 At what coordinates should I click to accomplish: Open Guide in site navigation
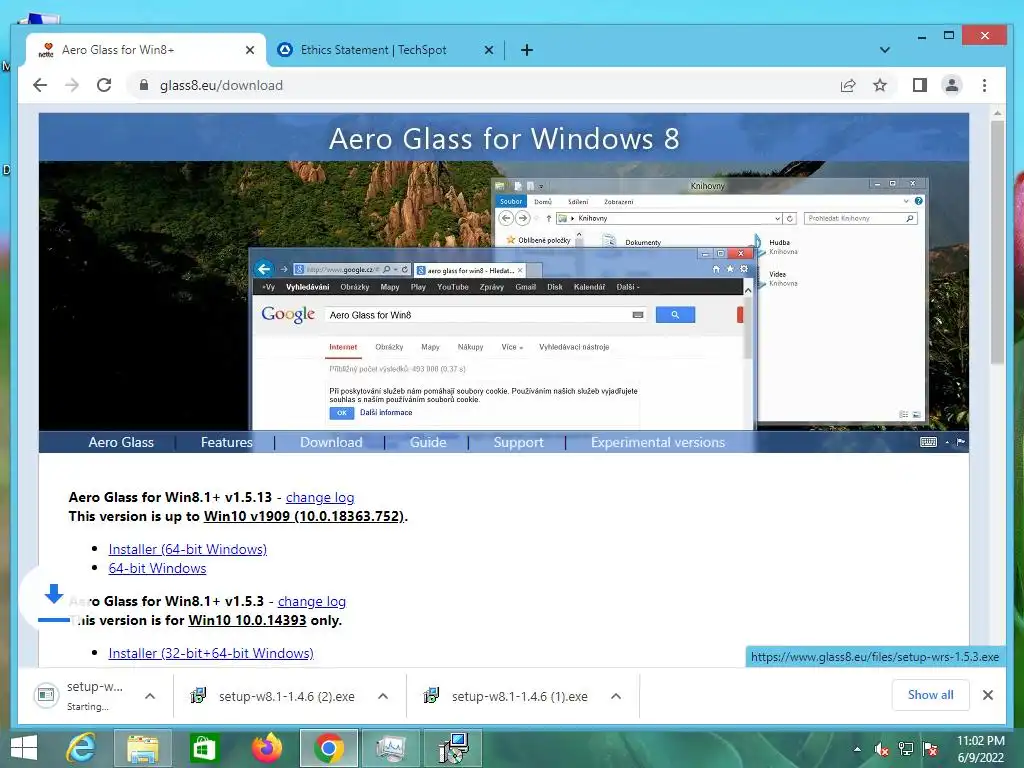pos(428,442)
